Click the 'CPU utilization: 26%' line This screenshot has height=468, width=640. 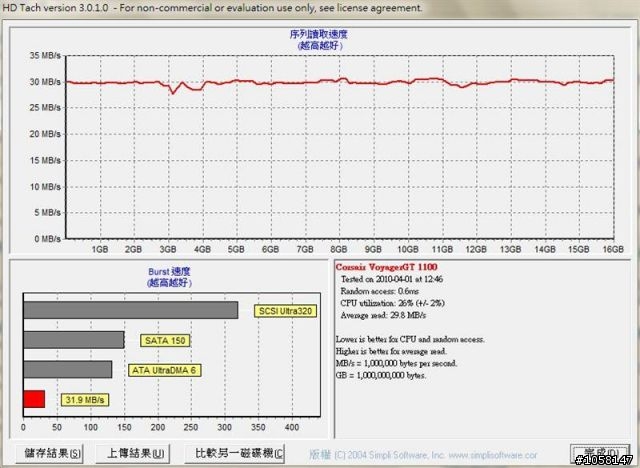392,303
